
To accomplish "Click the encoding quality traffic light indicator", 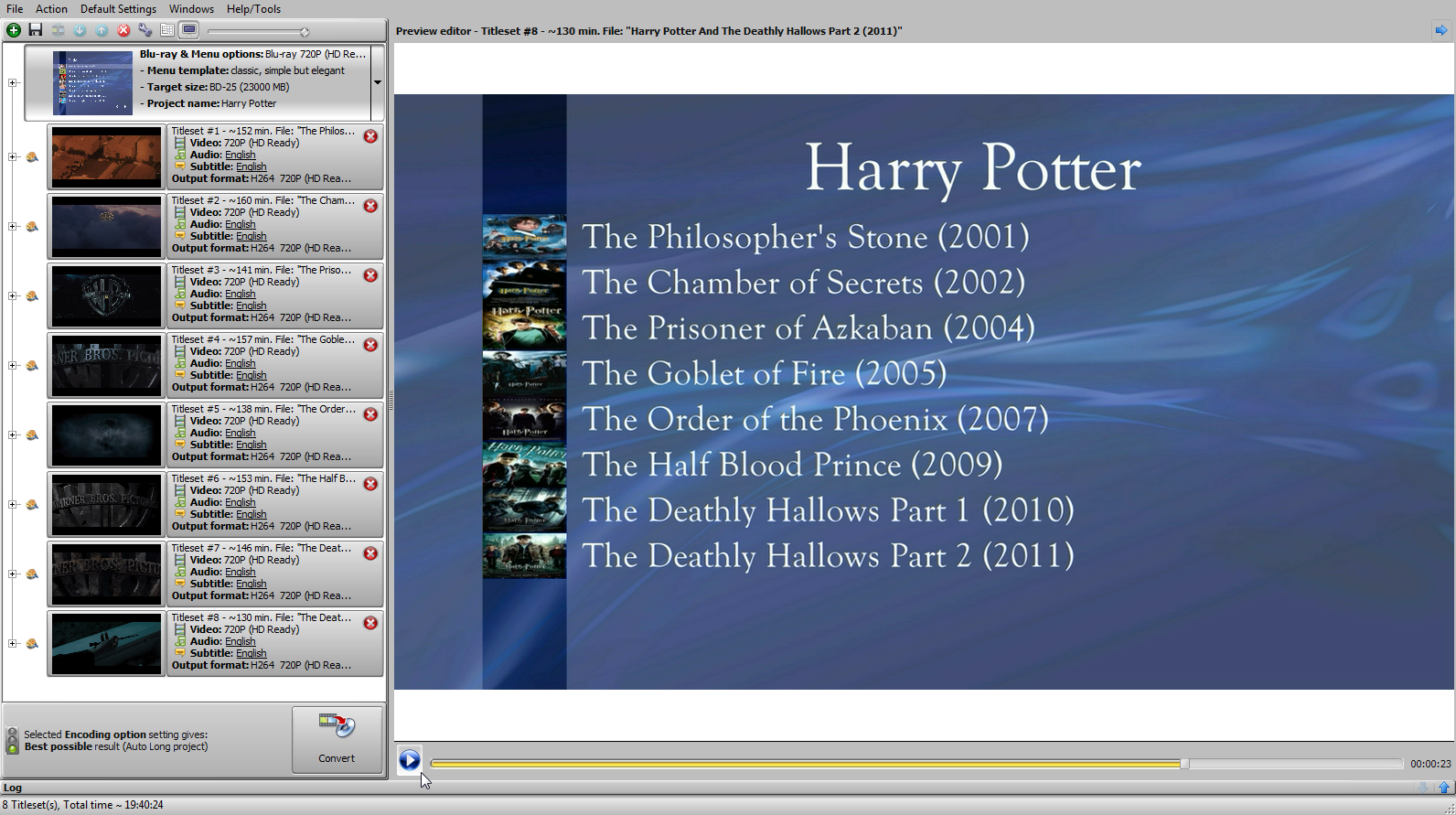I will (x=13, y=740).
